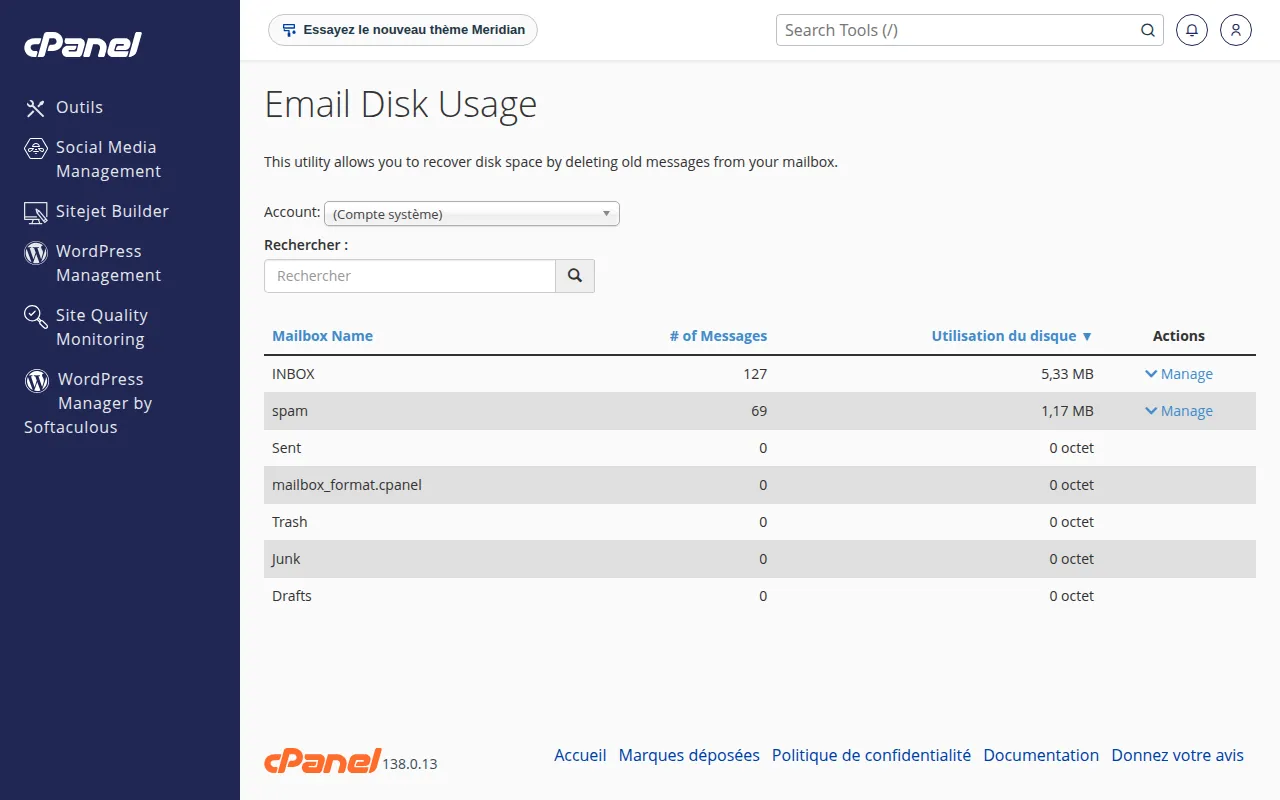Image resolution: width=1280 pixels, height=800 pixels.
Task: Select the mailbox_format.cpanel row name
Action: pyautogui.click(x=347, y=485)
